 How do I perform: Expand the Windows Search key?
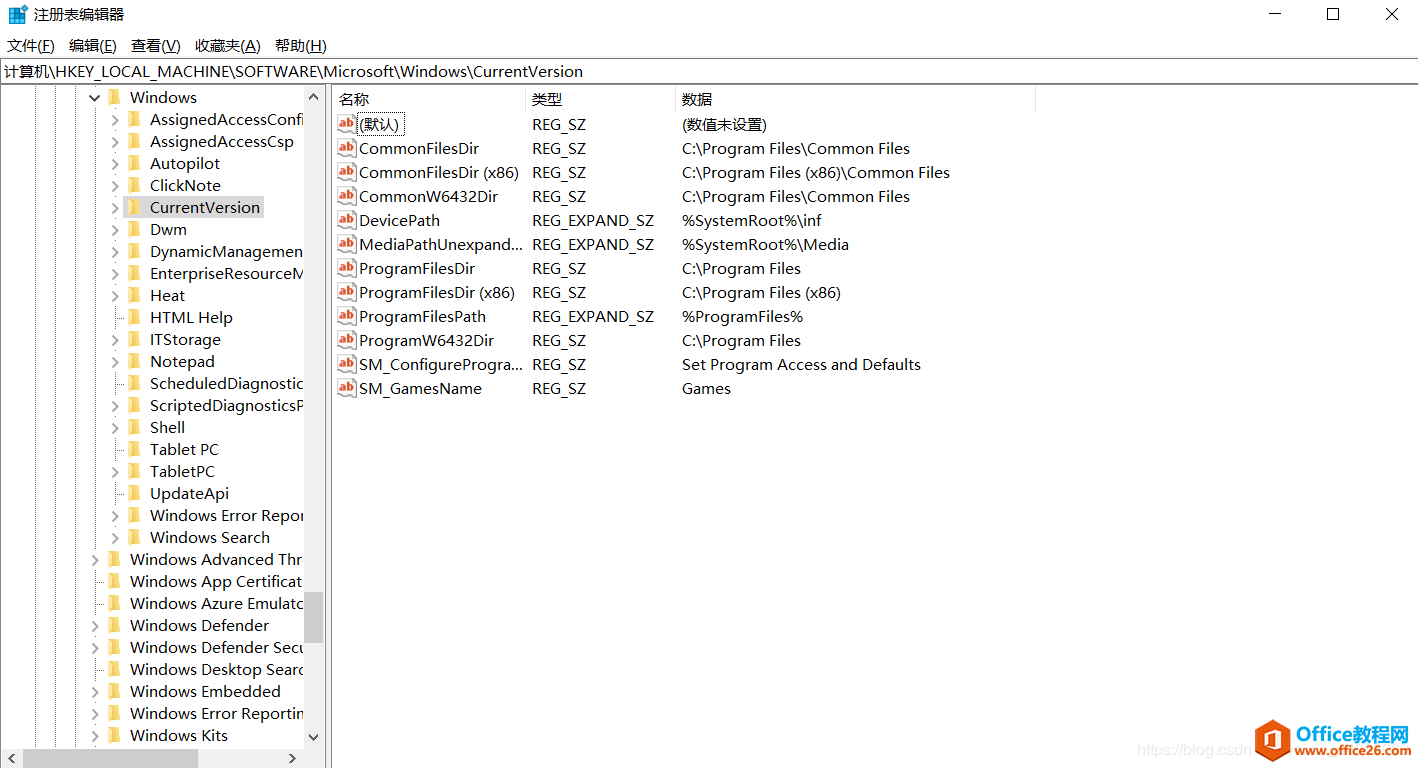115,538
